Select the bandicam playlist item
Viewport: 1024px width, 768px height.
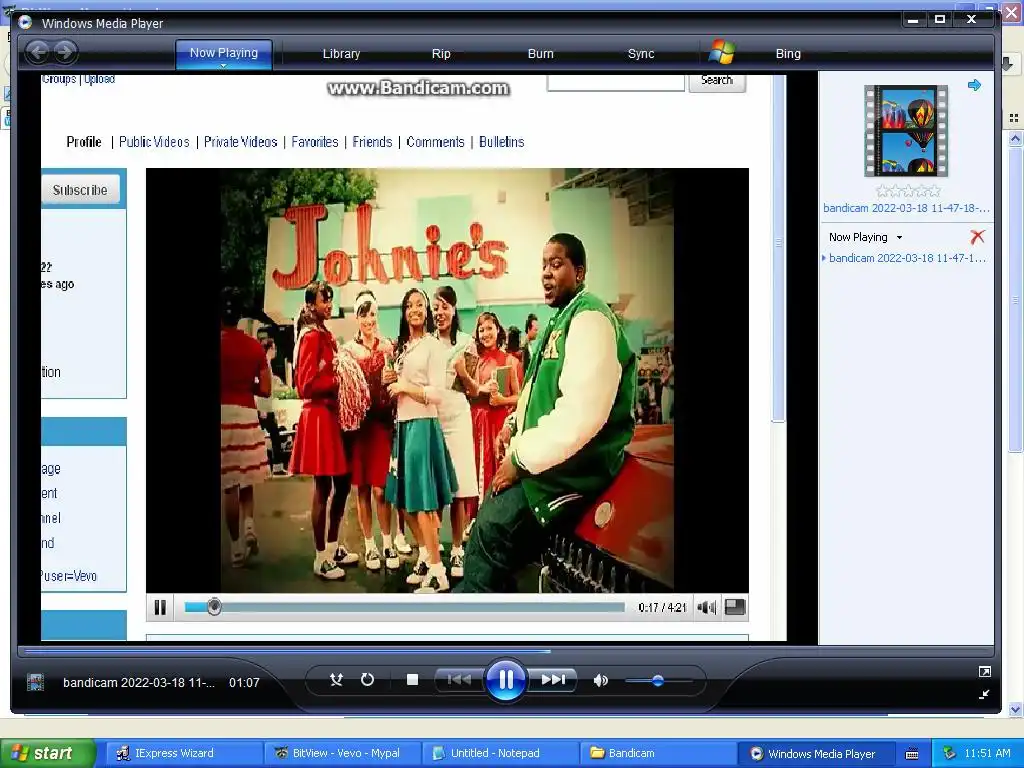(x=907, y=258)
